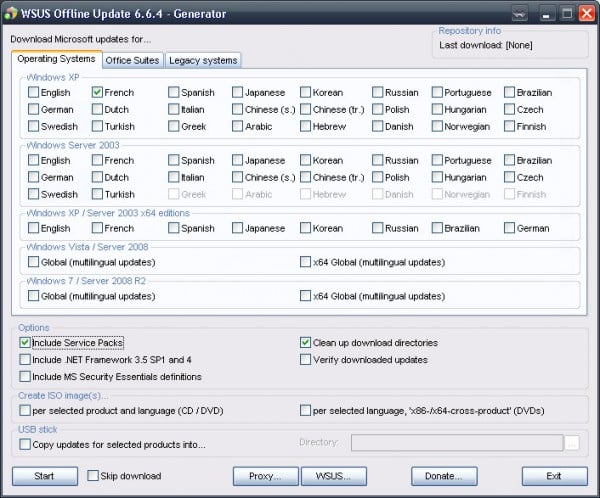The height and width of the screenshot is (498, 600).
Task: Enable Global updates for Windows 7 / Server 2008 R2
Action: pyautogui.click(x=33, y=296)
